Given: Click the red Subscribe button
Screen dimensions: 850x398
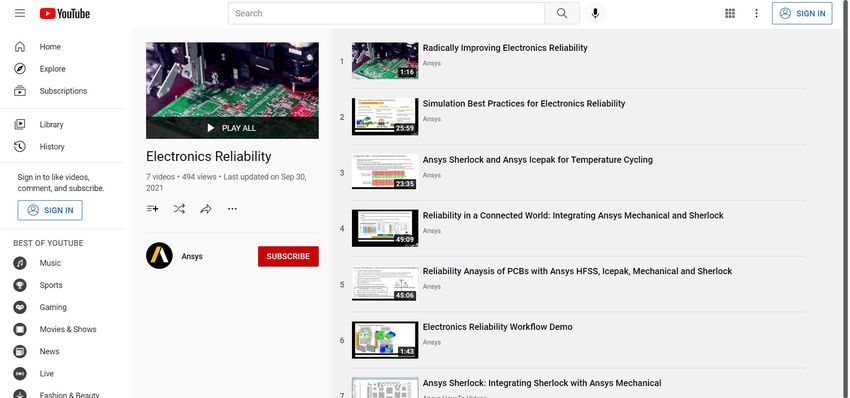Looking at the screenshot, I should (288, 256).
